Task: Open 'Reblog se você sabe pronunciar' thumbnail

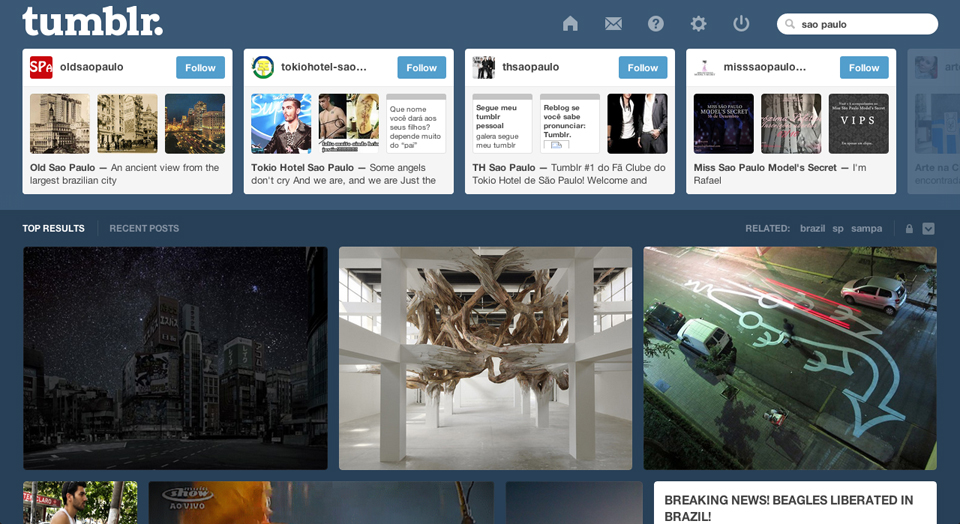Action: coord(570,123)
